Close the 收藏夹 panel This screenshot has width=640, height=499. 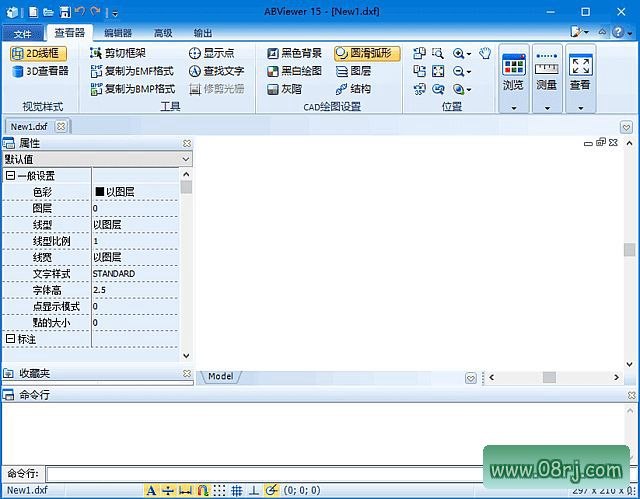click(187, 373)
